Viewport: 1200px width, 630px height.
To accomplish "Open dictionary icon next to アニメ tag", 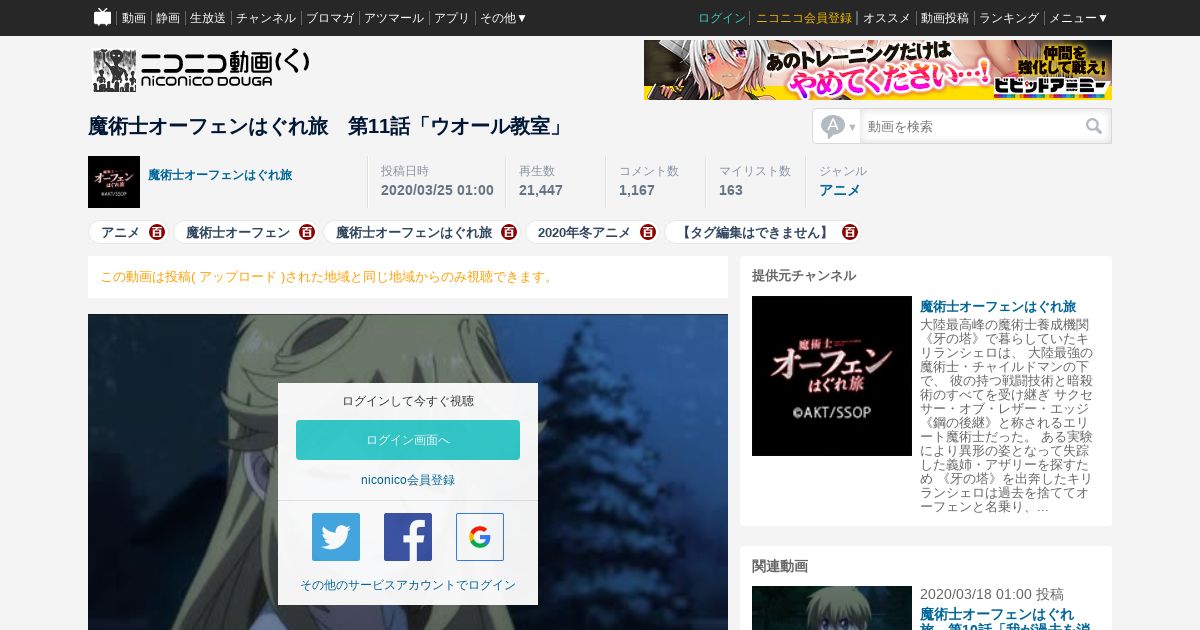I will 157,232.
